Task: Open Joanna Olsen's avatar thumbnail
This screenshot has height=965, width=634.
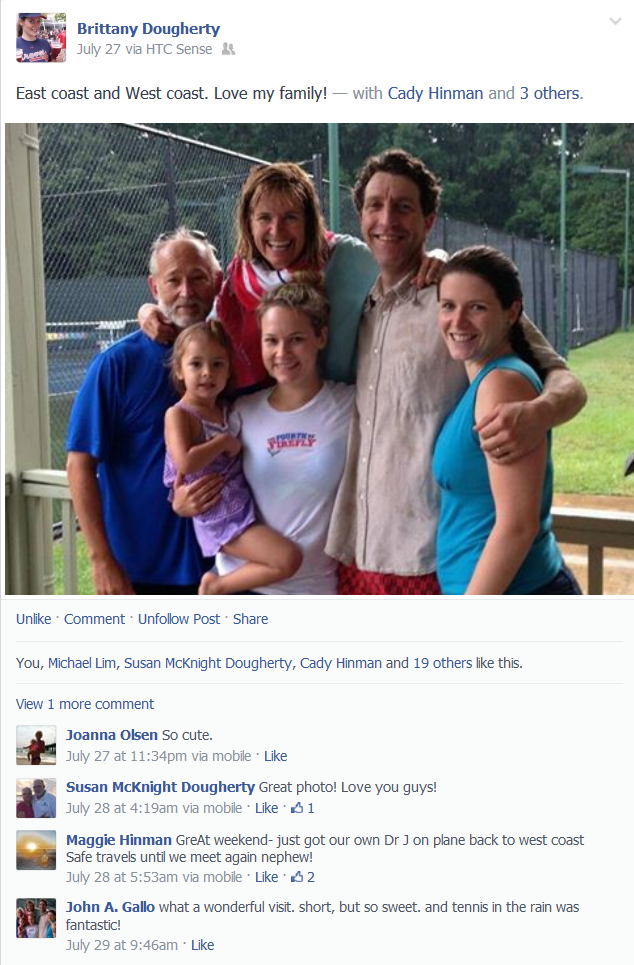Action: pyautogui.click(x=36, y=745)
